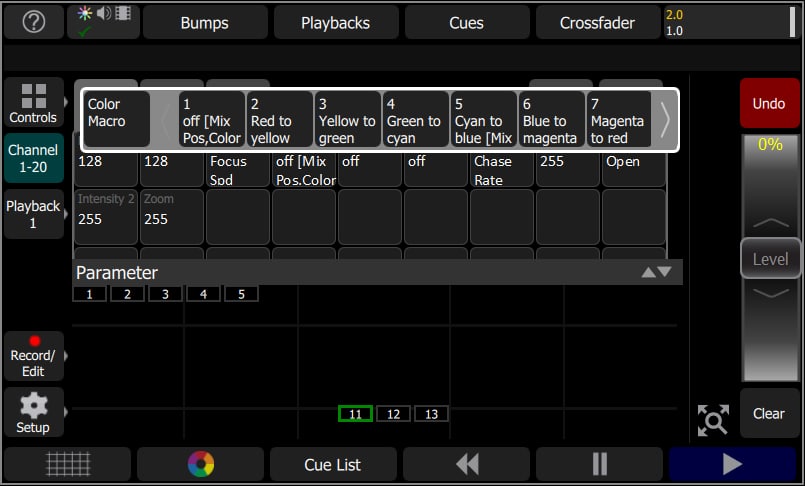Toggle fixture 12 selection
The image size is (805, 486).
pyautogui.click(x=393, y=414)
